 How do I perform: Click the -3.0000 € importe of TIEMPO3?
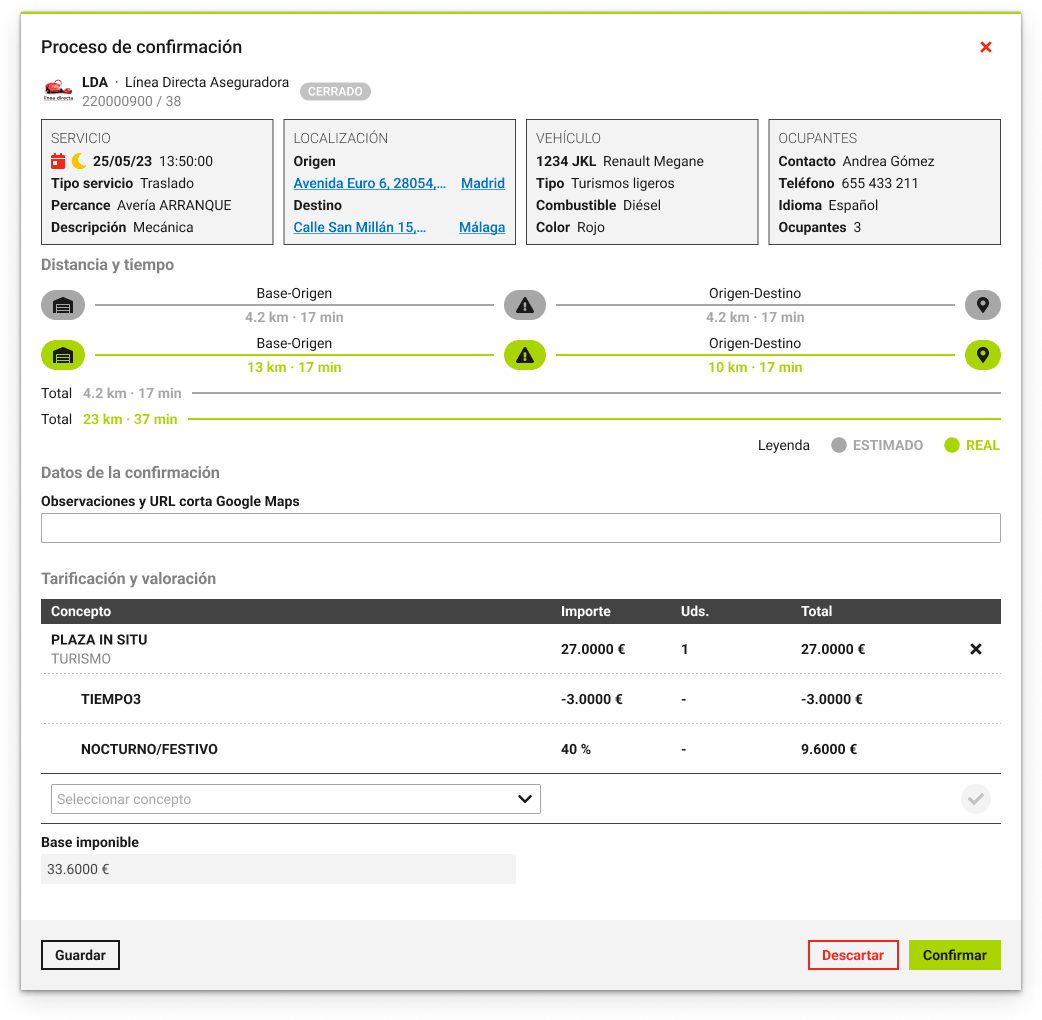(x=591, y=699)
